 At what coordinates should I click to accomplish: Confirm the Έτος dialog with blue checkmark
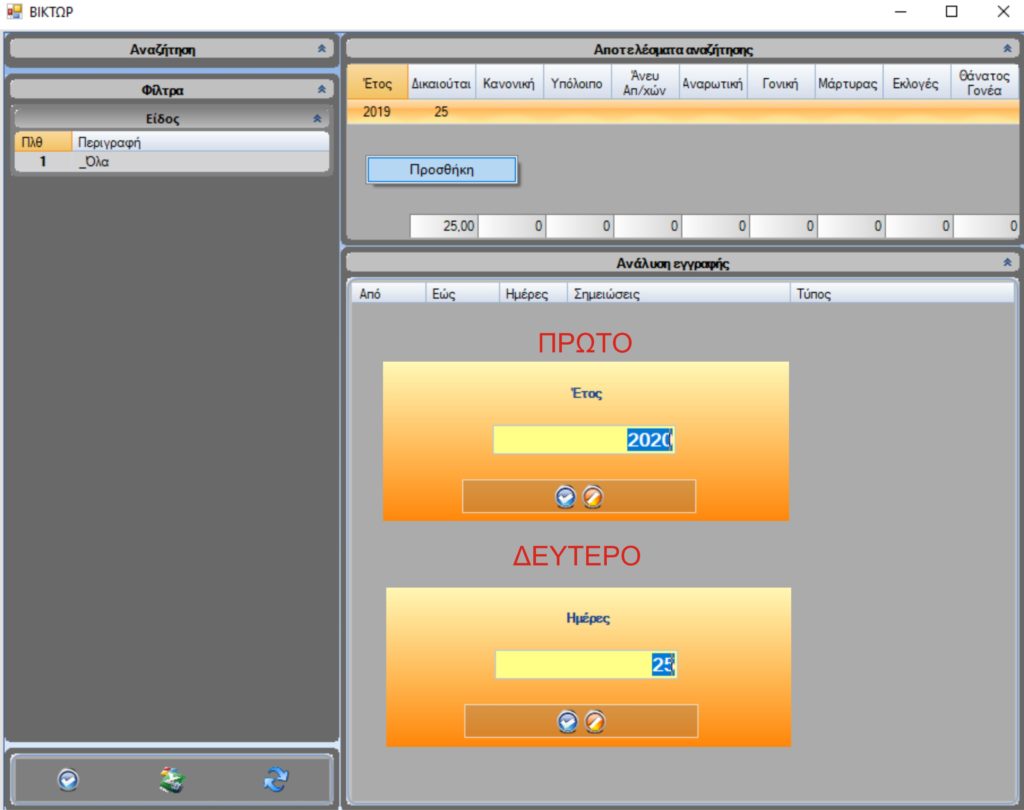point(566,497)
